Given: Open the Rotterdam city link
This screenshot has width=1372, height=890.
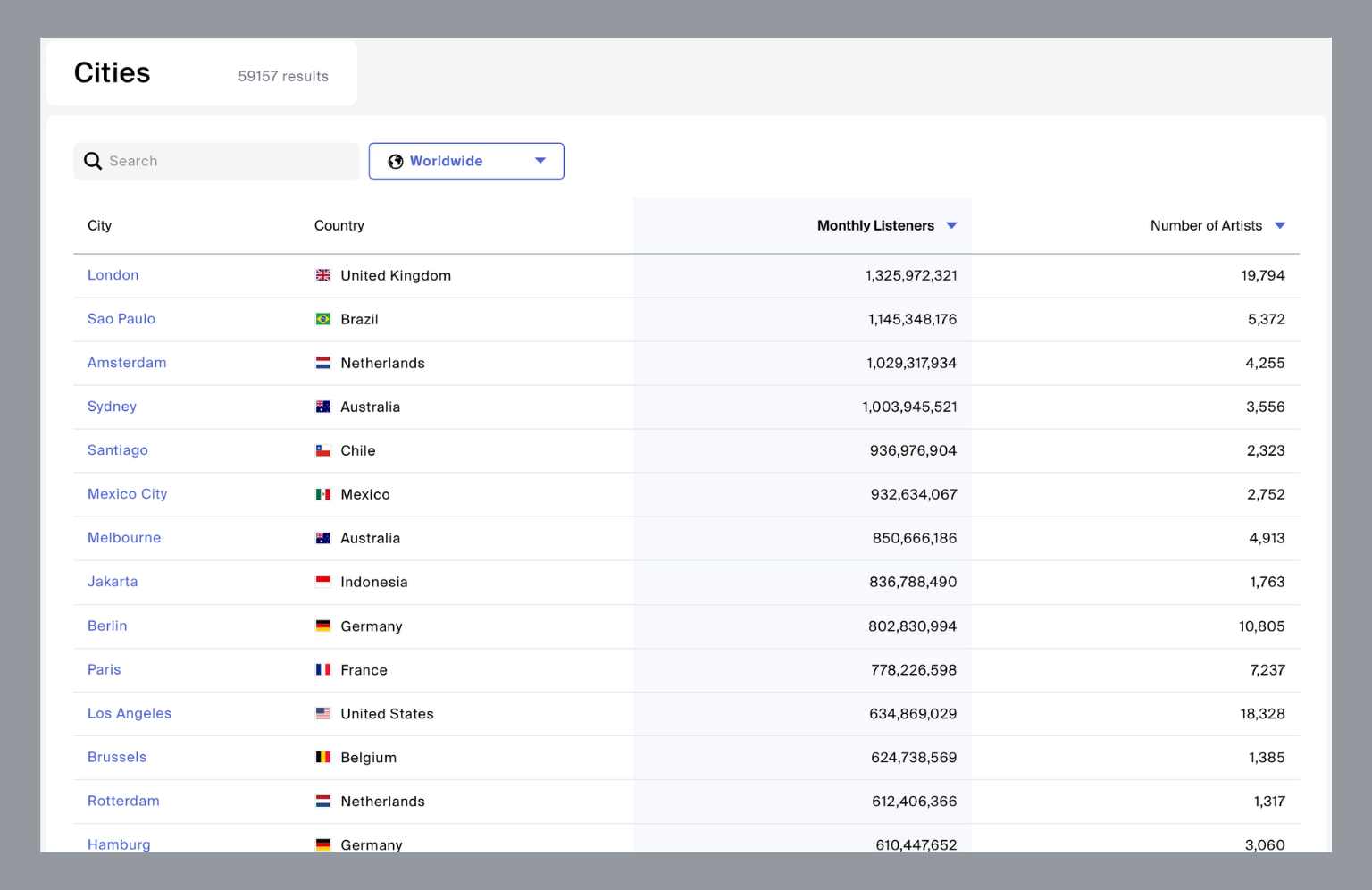Looking at the screenshot, I should click(123, 801).
